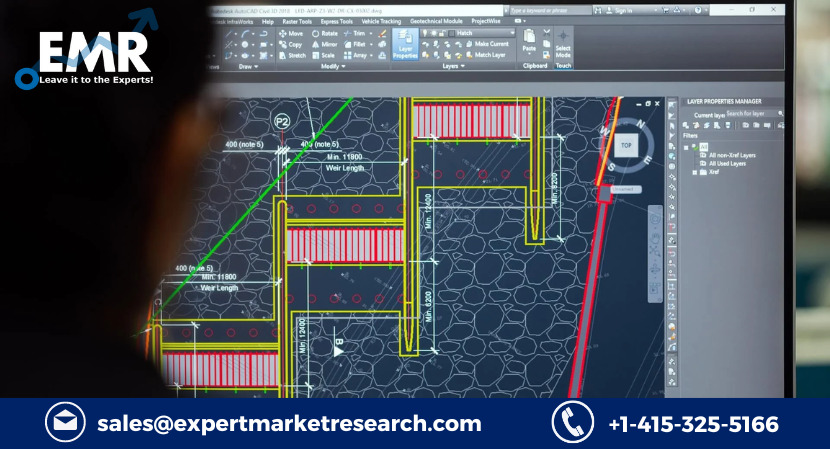Click the Cut icon in Clipboard panel
The image size is (830, 449).
(546, 33)
